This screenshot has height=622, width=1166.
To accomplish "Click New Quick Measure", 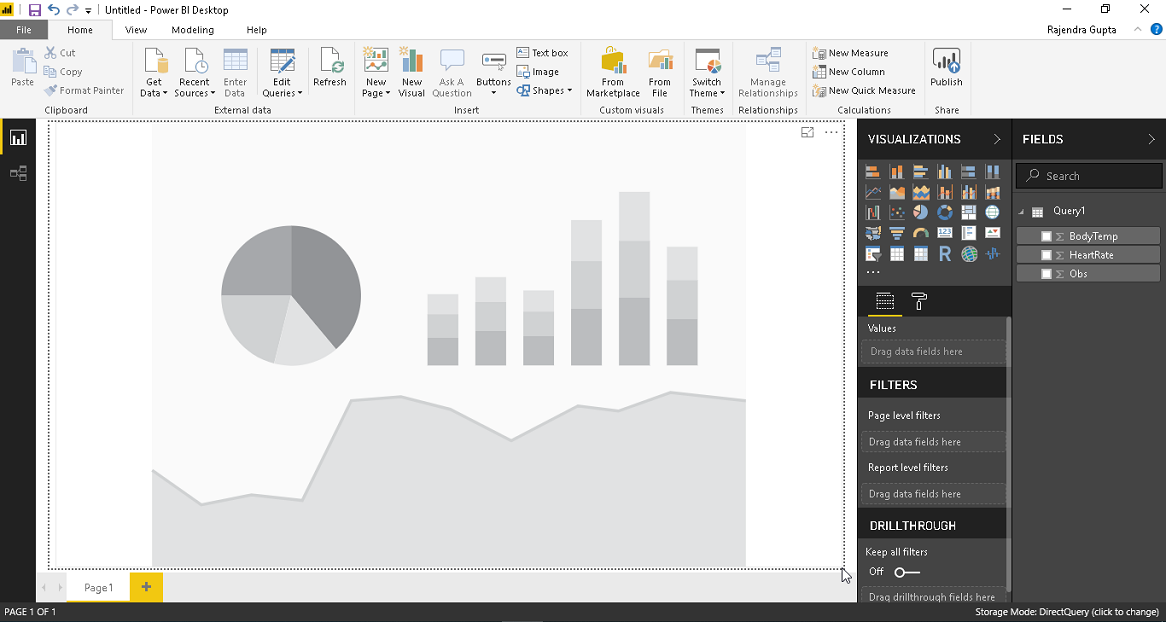I will (x=864, y=91).
